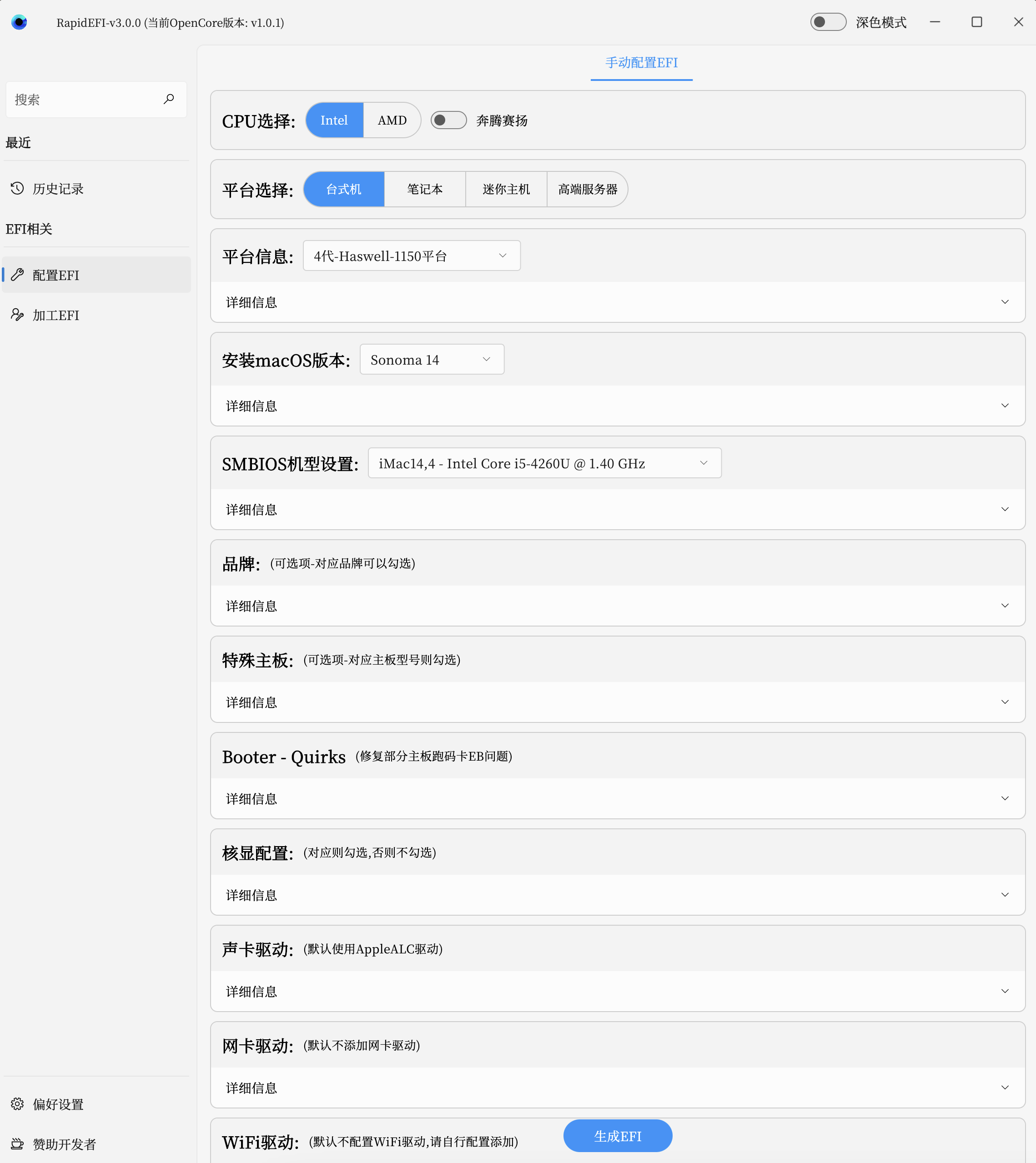The width and height of the screenshot is (1036, 1163).
Task: Click the EFI相关 sidebar section header
Action: (x=29, y=229)
